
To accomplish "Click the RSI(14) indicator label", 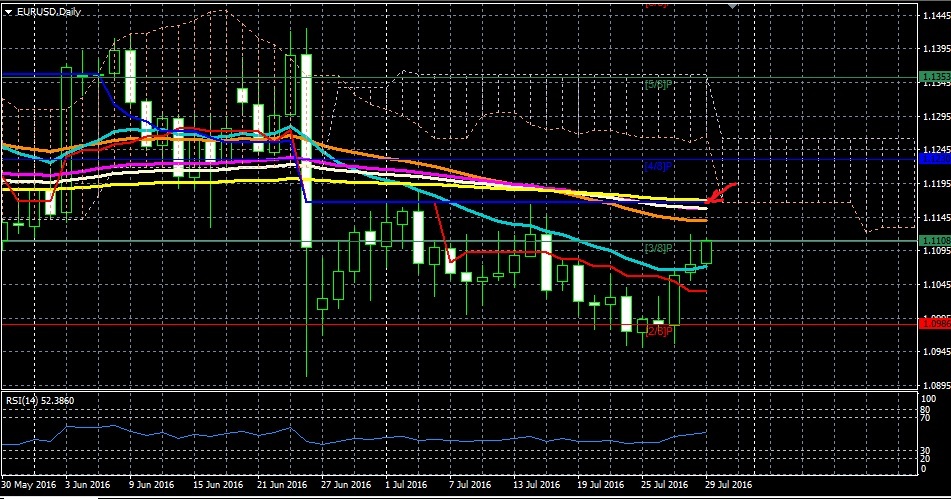I will coord(42,400).
